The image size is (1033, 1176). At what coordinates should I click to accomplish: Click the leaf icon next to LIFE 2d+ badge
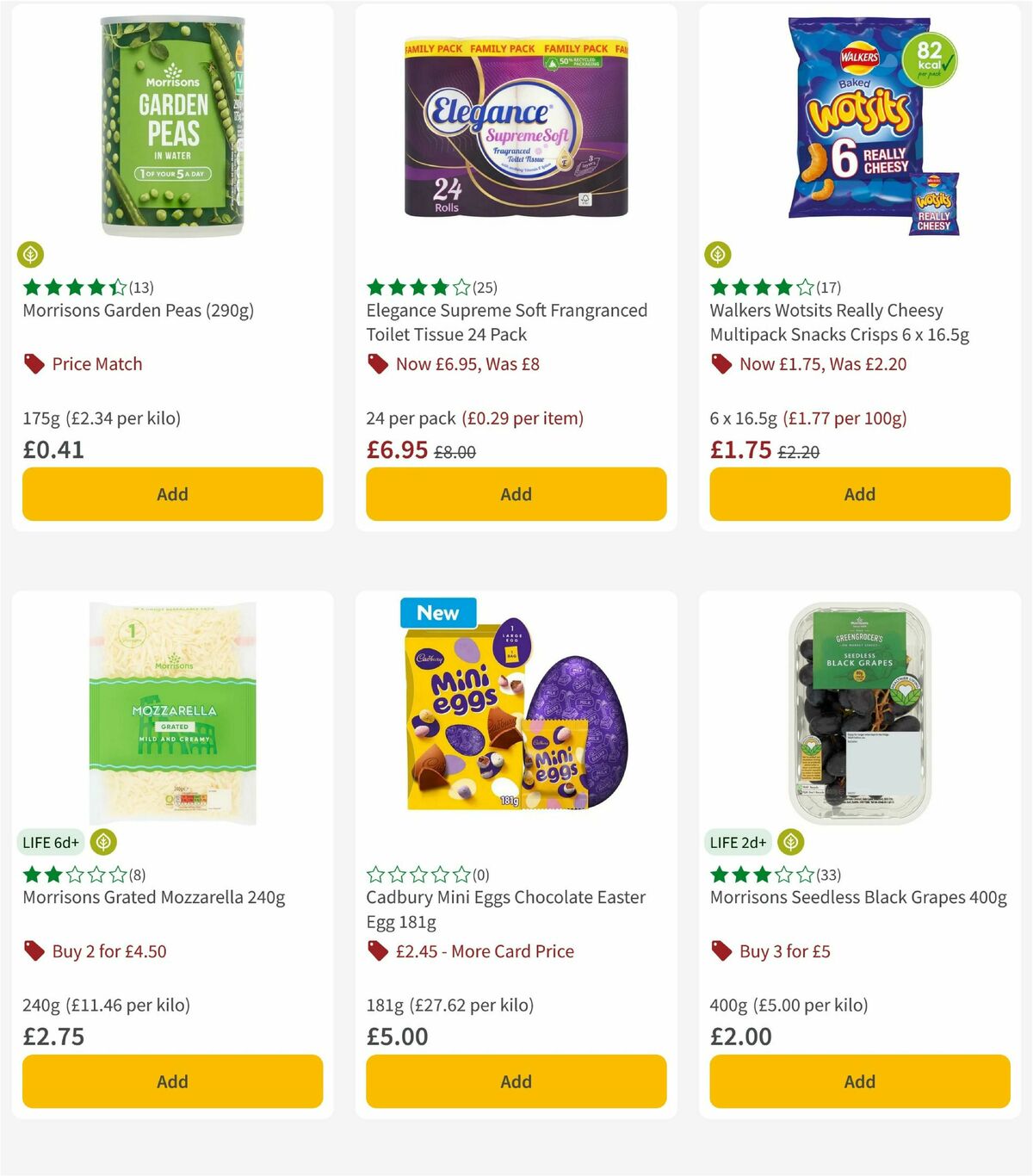[790, 842]
